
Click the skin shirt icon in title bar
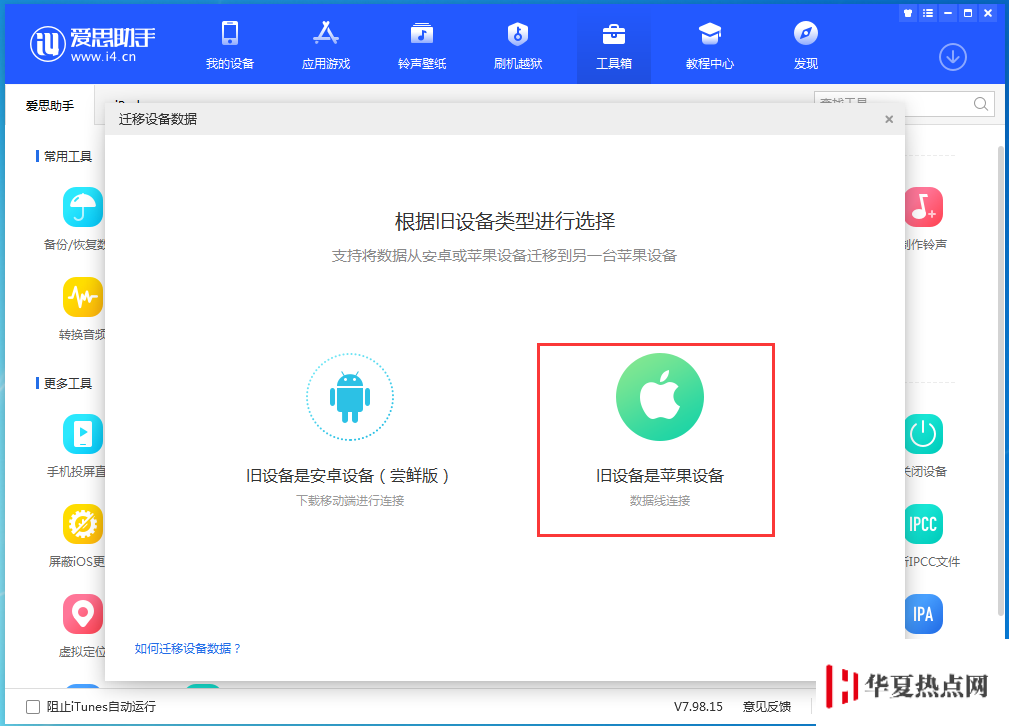pyautogui.click(x=908, y=13)
